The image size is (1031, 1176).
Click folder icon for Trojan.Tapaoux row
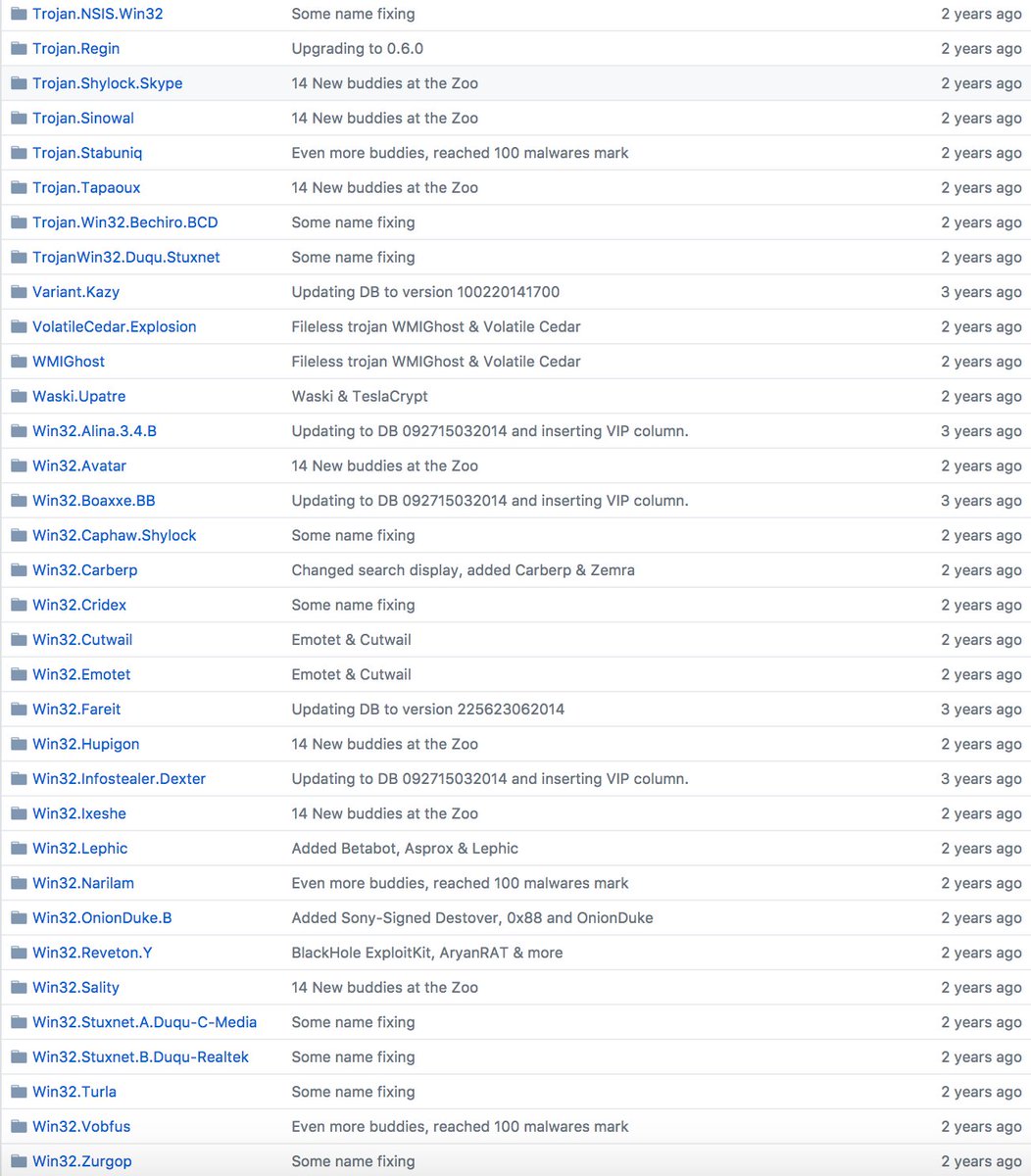(19, 187)
